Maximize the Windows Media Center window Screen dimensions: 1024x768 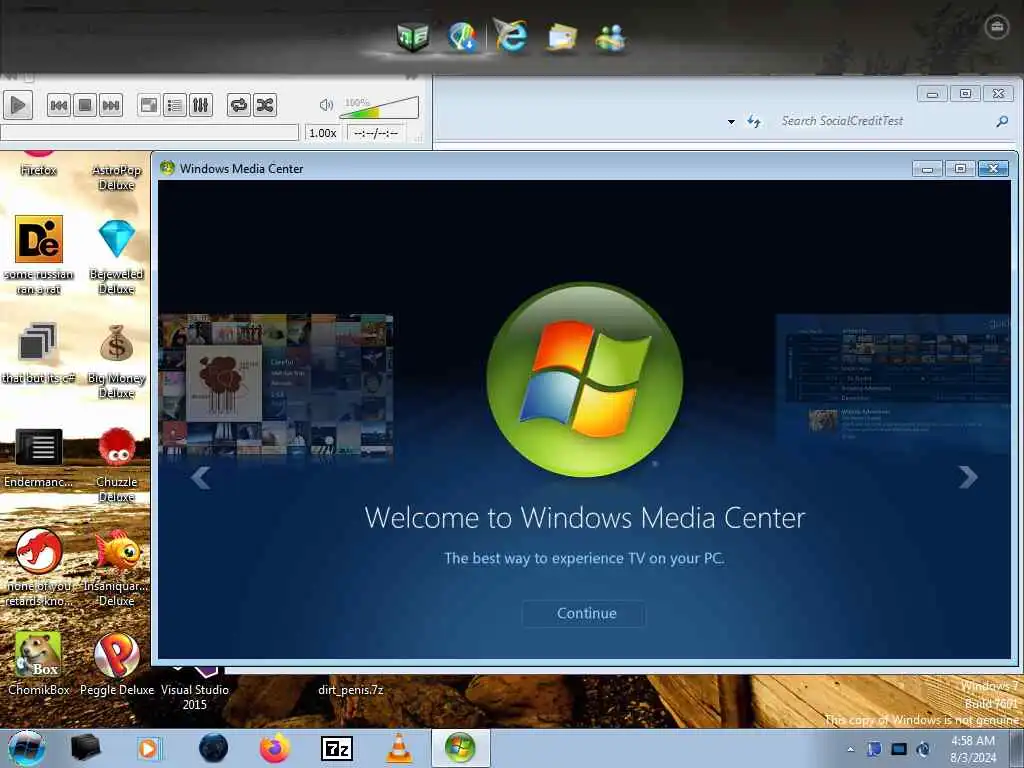coord(960,169)
